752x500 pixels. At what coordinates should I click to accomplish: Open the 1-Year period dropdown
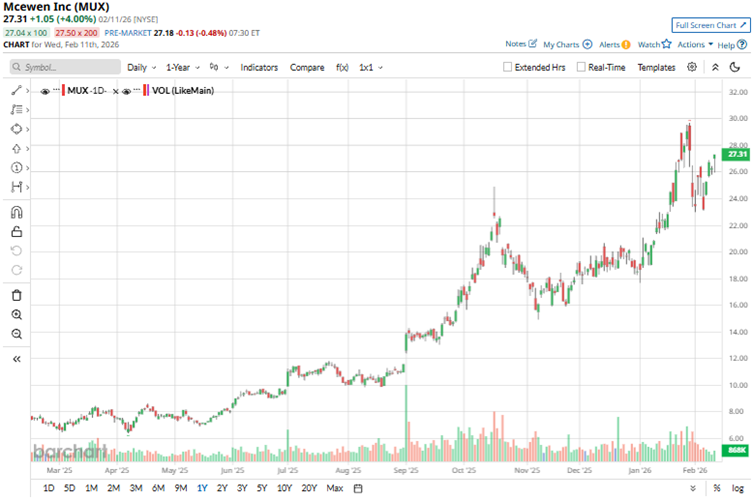pos(183,68)
